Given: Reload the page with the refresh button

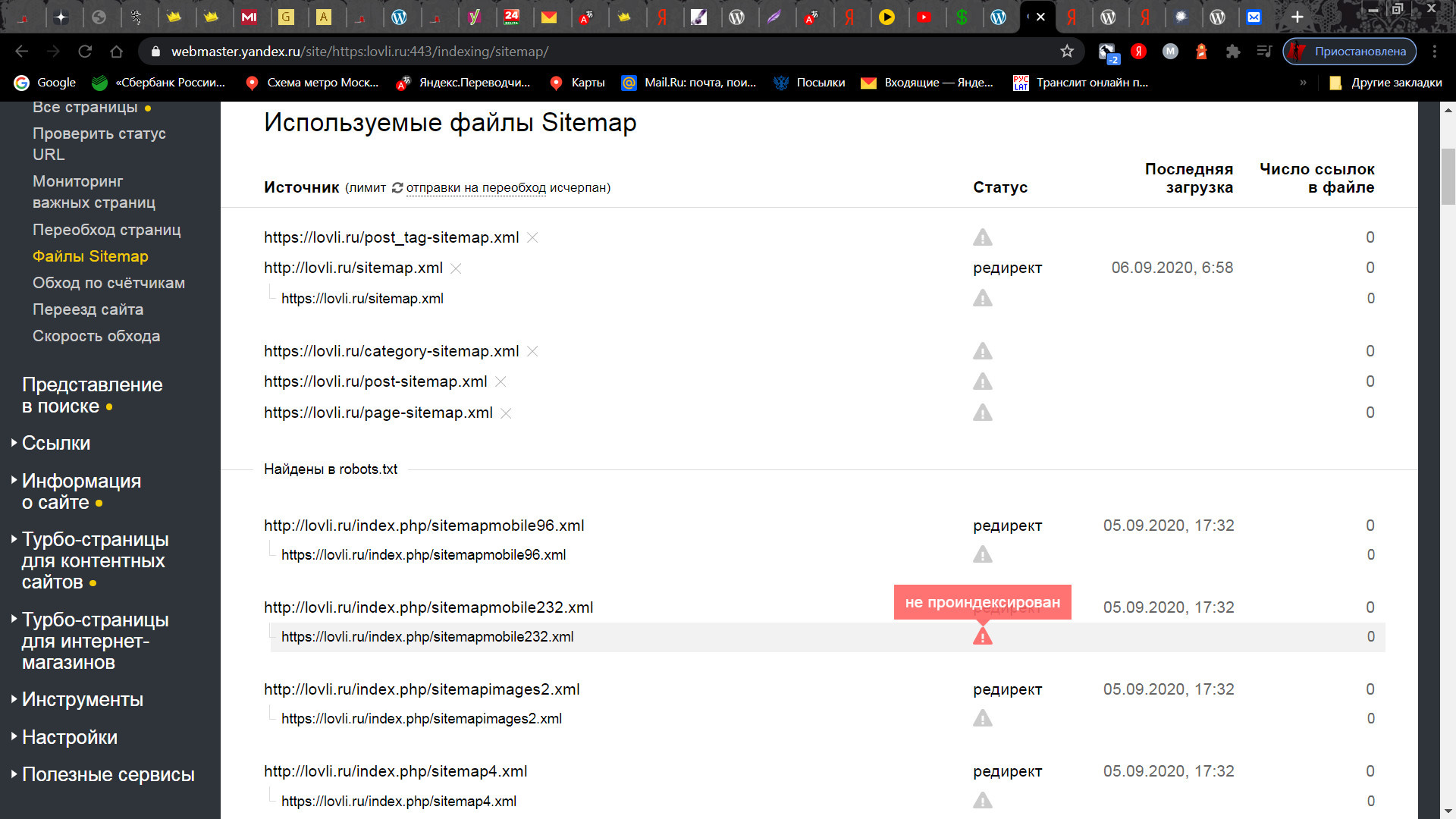Looking at the screenshot, I should (x=85, y=52).
